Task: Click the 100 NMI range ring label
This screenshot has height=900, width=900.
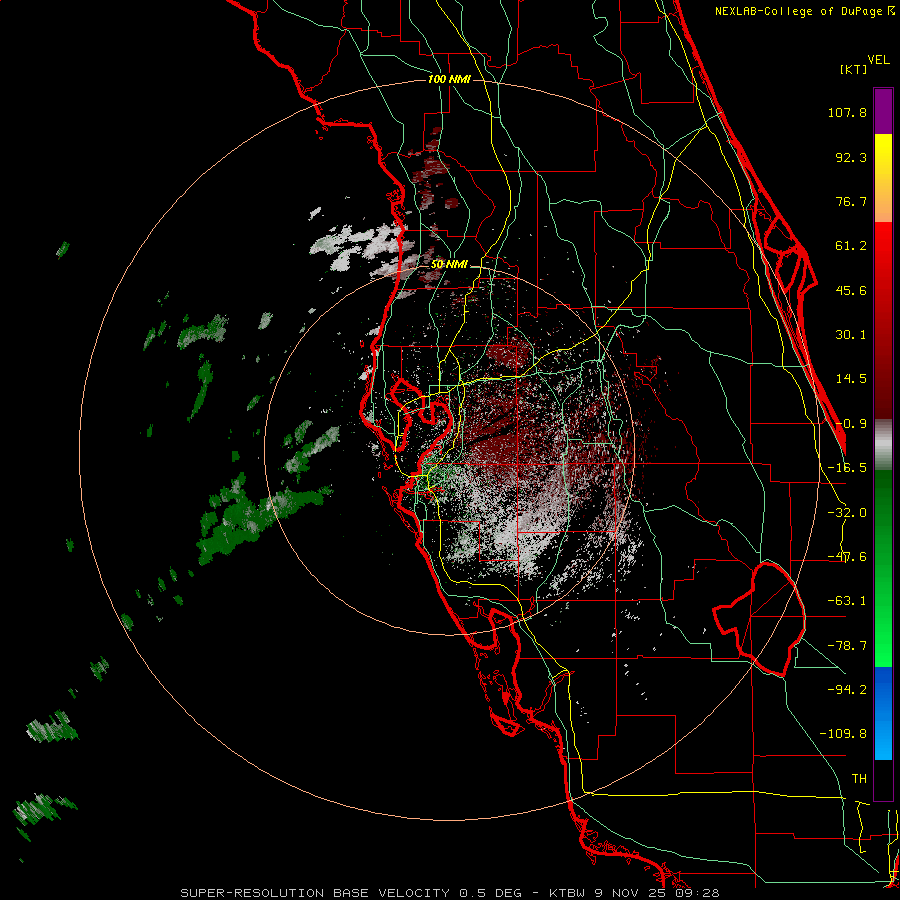Action: [449, 79]
